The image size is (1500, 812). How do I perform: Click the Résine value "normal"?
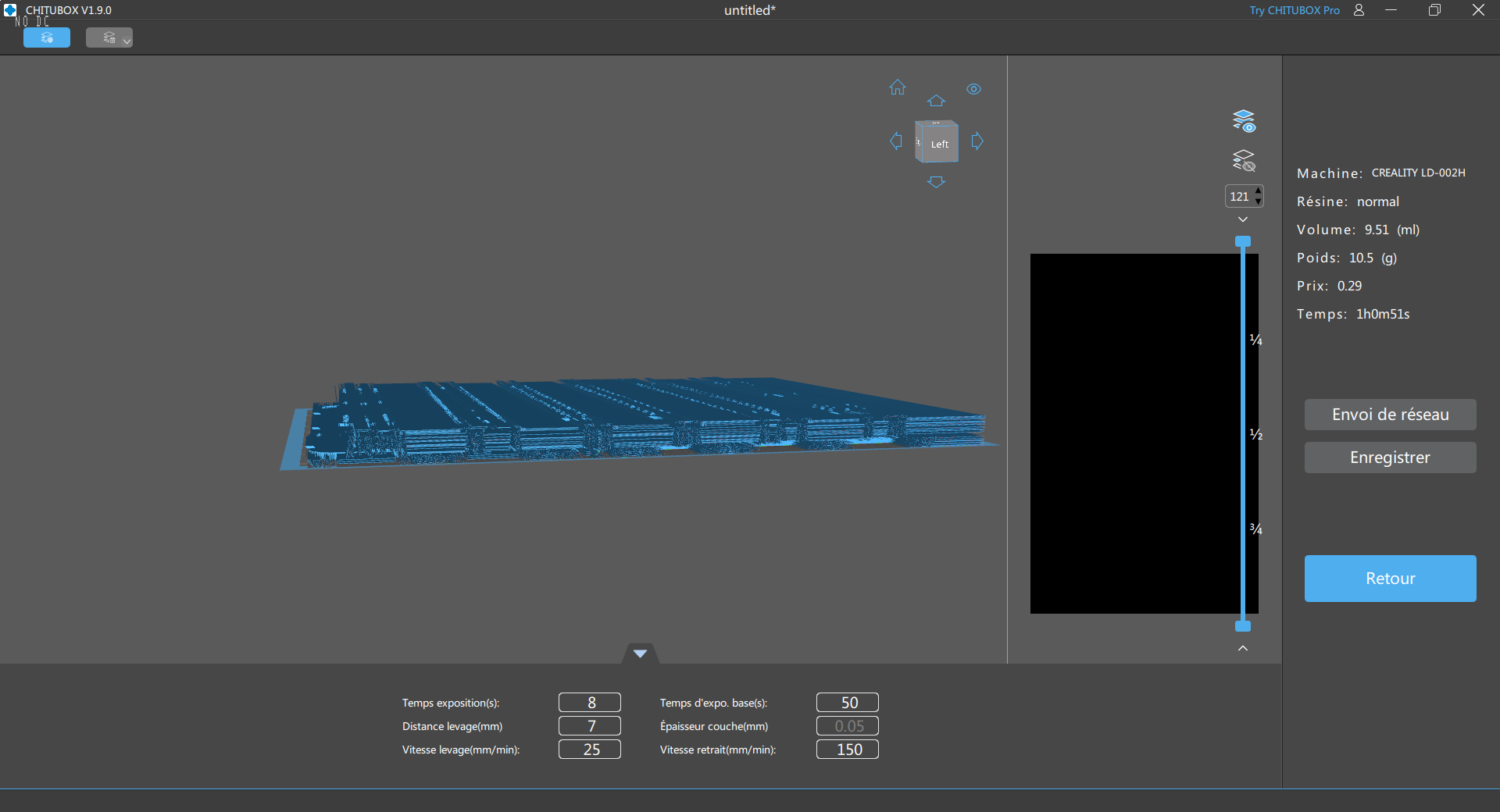[1378, 201]
